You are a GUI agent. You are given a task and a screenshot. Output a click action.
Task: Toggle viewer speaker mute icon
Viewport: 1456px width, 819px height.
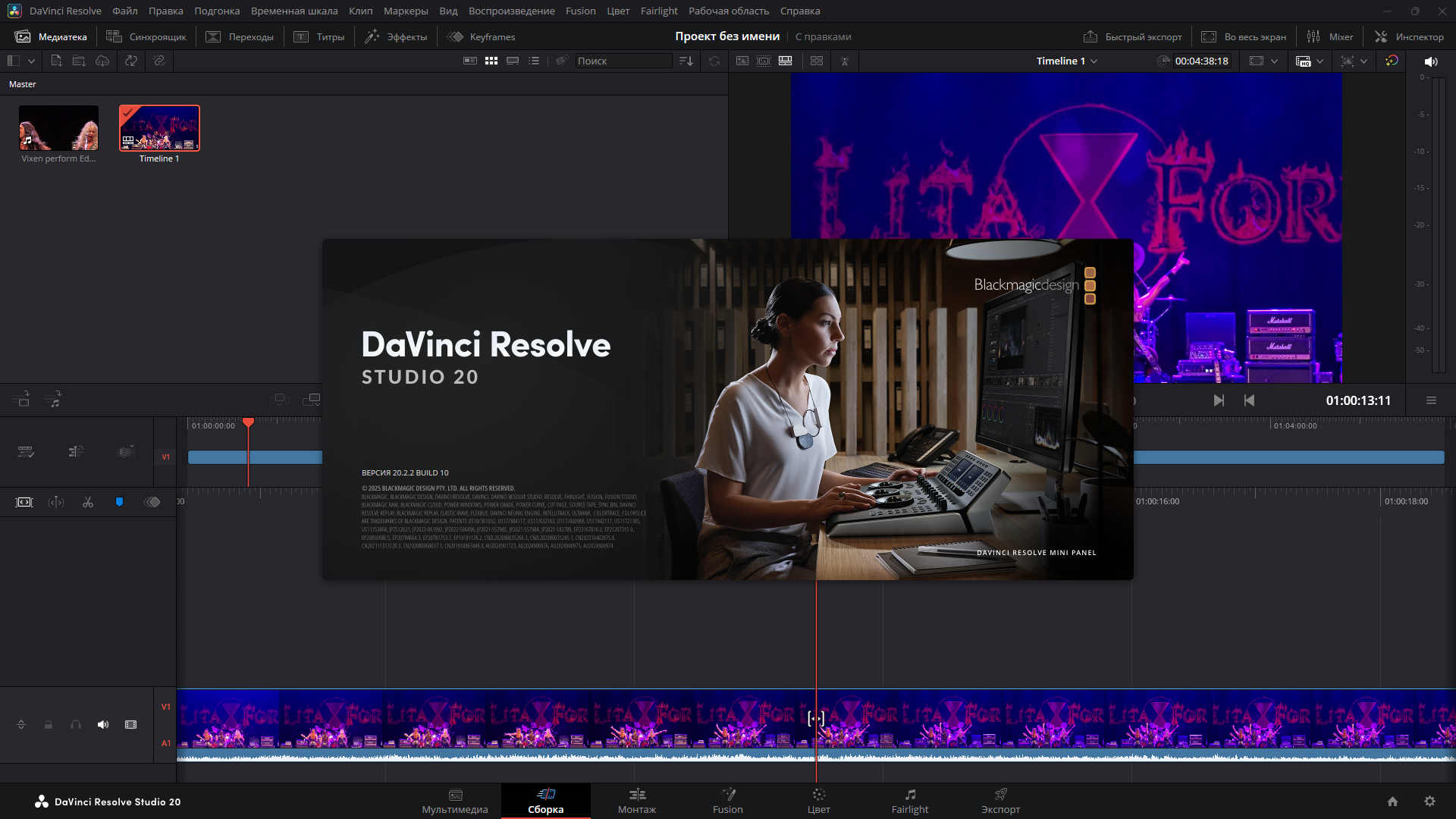click(x=1431, y=61)
